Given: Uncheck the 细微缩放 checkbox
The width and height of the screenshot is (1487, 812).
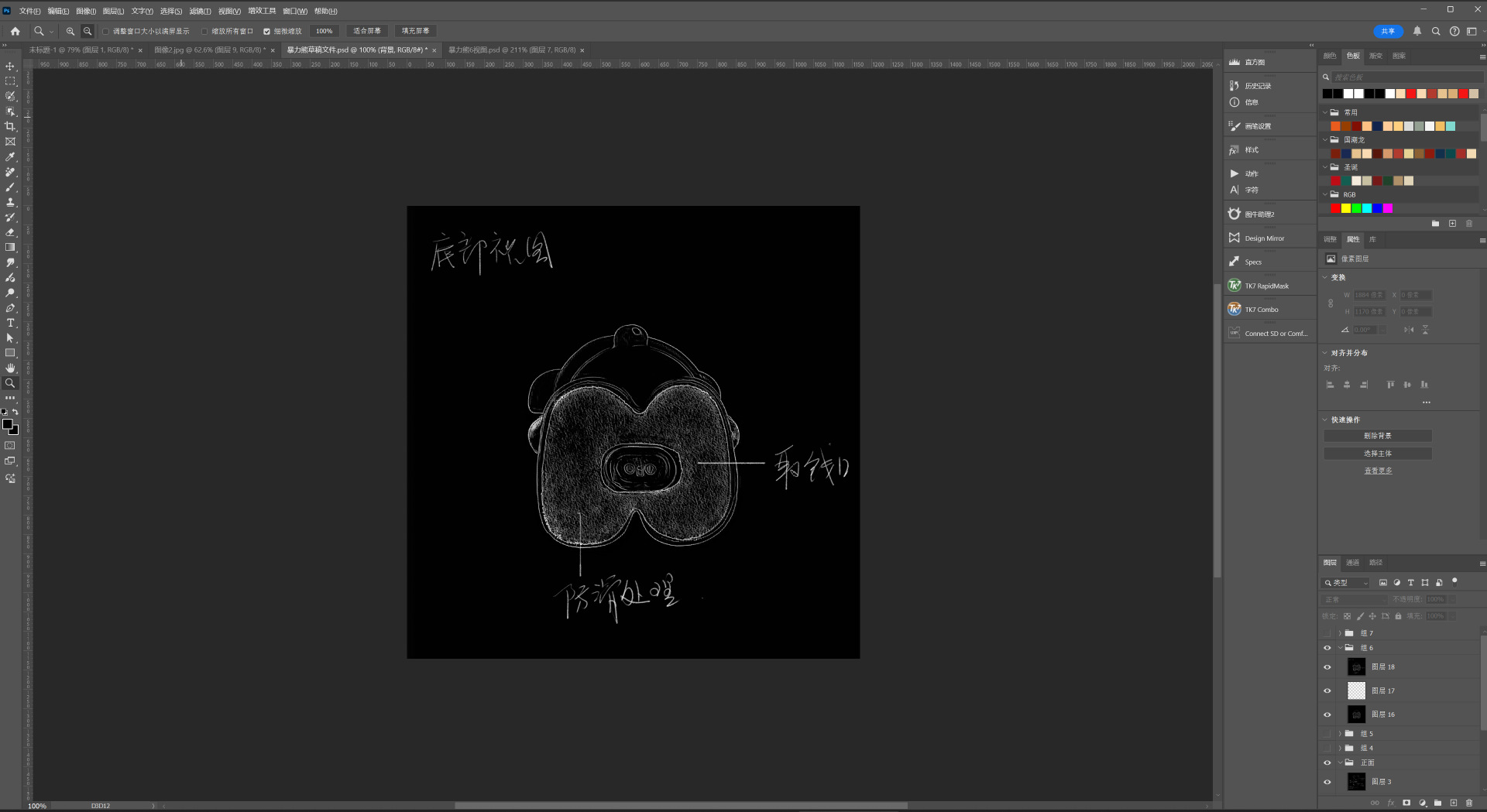Looking at the screenshot, I should 266,32.
